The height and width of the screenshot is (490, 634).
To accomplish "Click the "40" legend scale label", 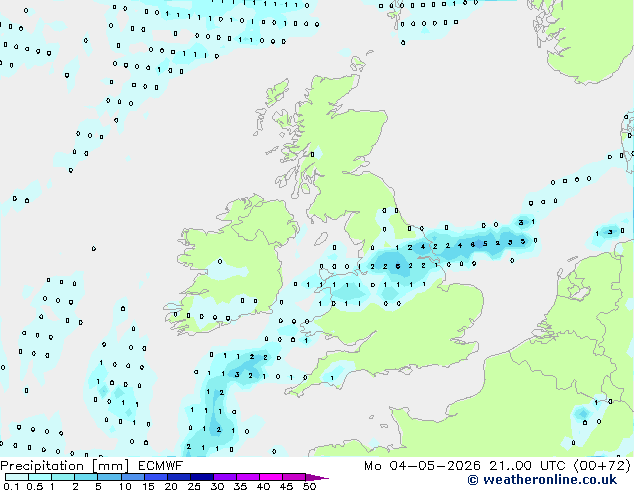I will coord(263,486).
